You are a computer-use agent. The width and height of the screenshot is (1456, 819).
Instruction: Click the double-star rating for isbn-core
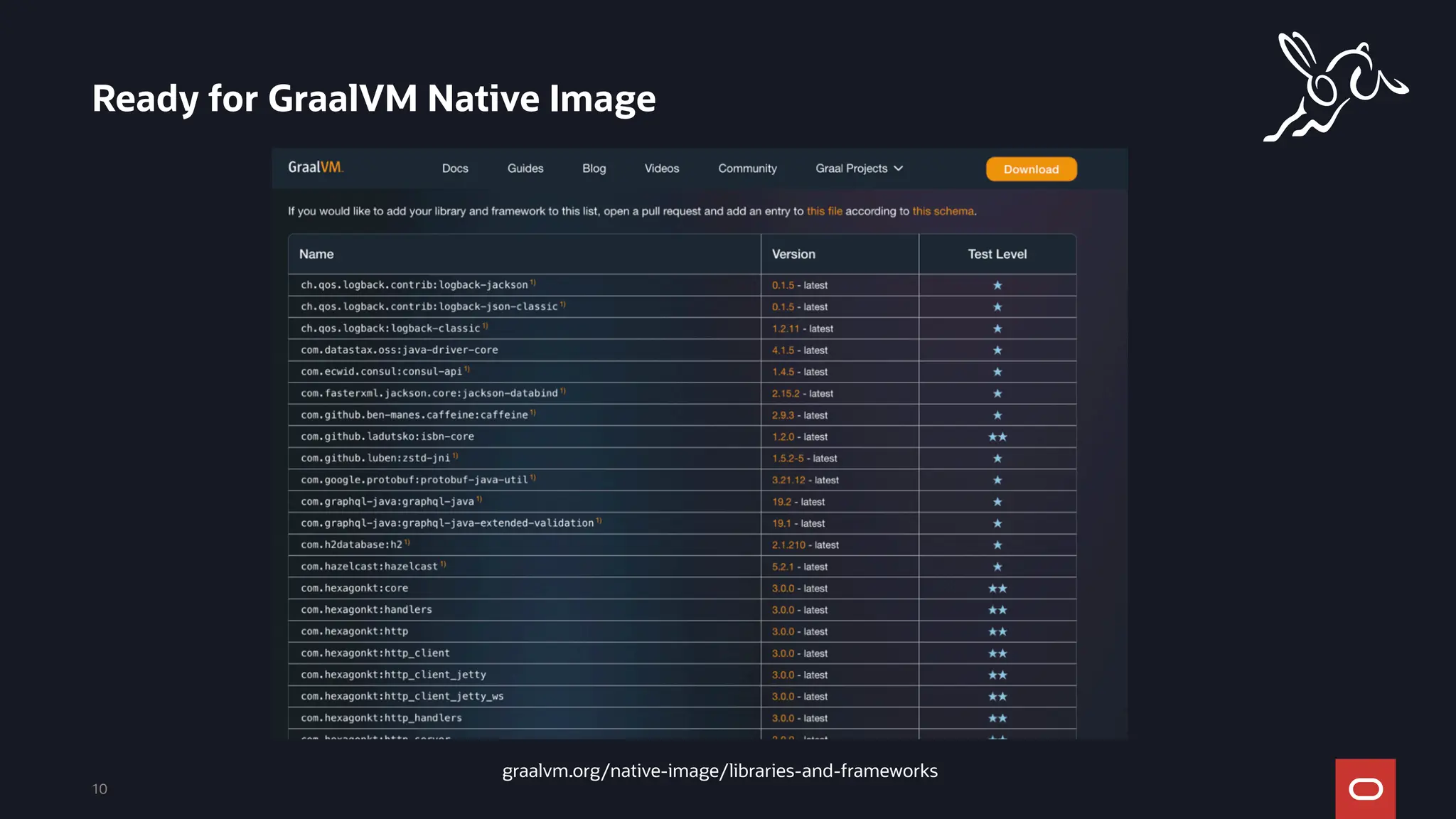[x=997, y=437]
